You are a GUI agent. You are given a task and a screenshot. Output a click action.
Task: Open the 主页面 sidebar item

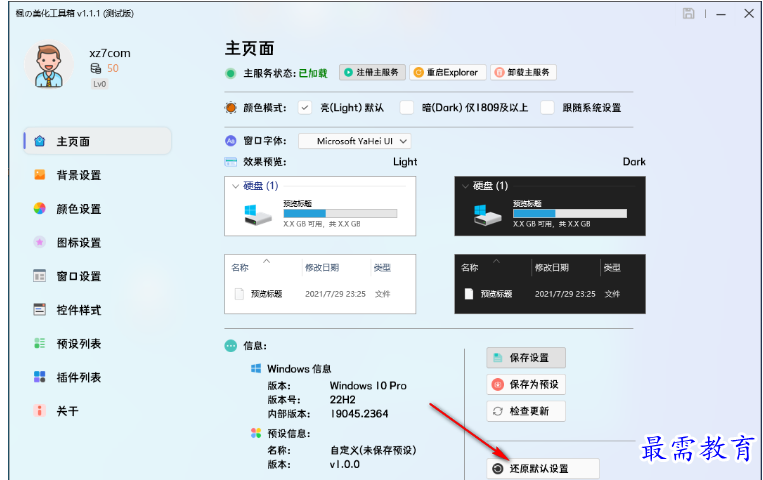(98, 141)
